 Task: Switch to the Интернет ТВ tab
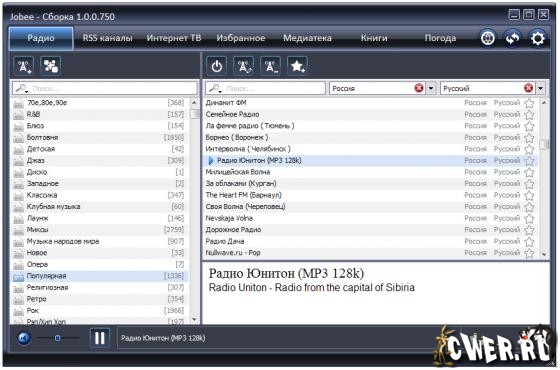[174, 38]
